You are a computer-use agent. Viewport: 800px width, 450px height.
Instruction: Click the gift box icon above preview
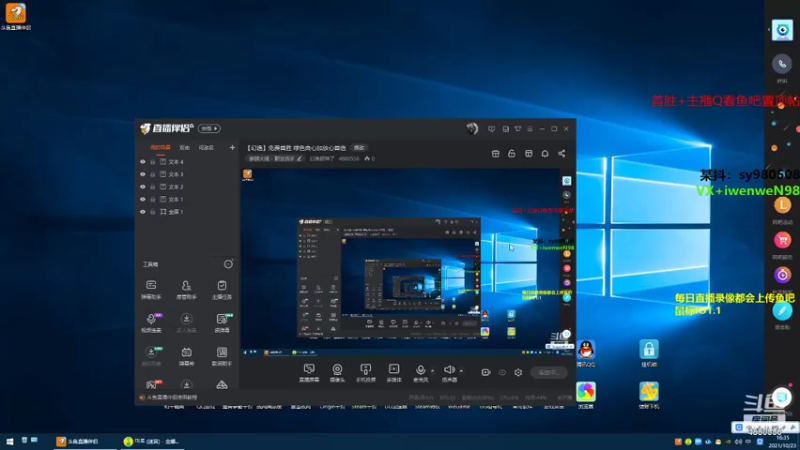(x=495, y=154)
